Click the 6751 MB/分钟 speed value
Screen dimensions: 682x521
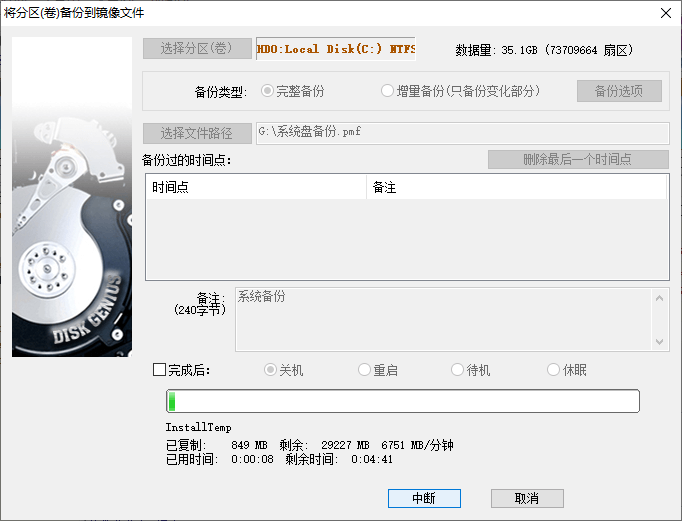[x=417, y=445]
